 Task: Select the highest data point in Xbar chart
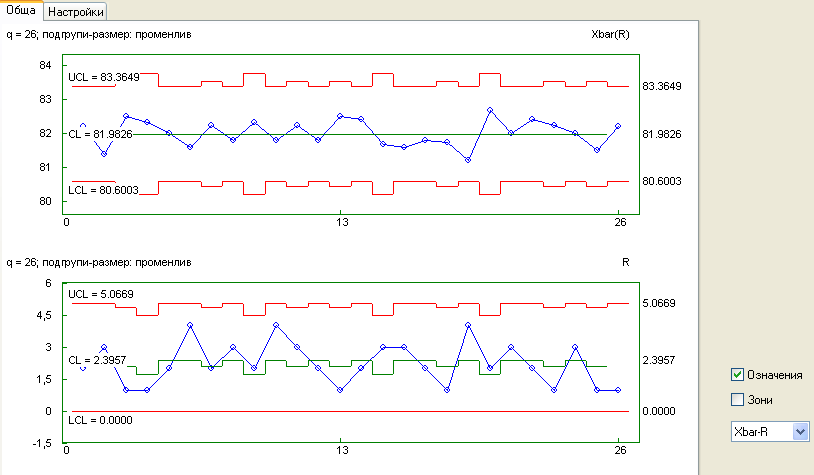[490, 110]
